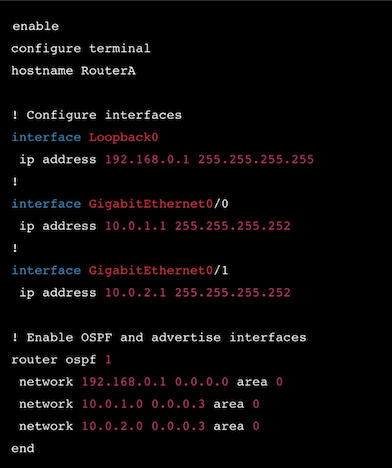Select the 'configure terminal' text
Screen dimensions: 392x468
click(x=81, y=49)
